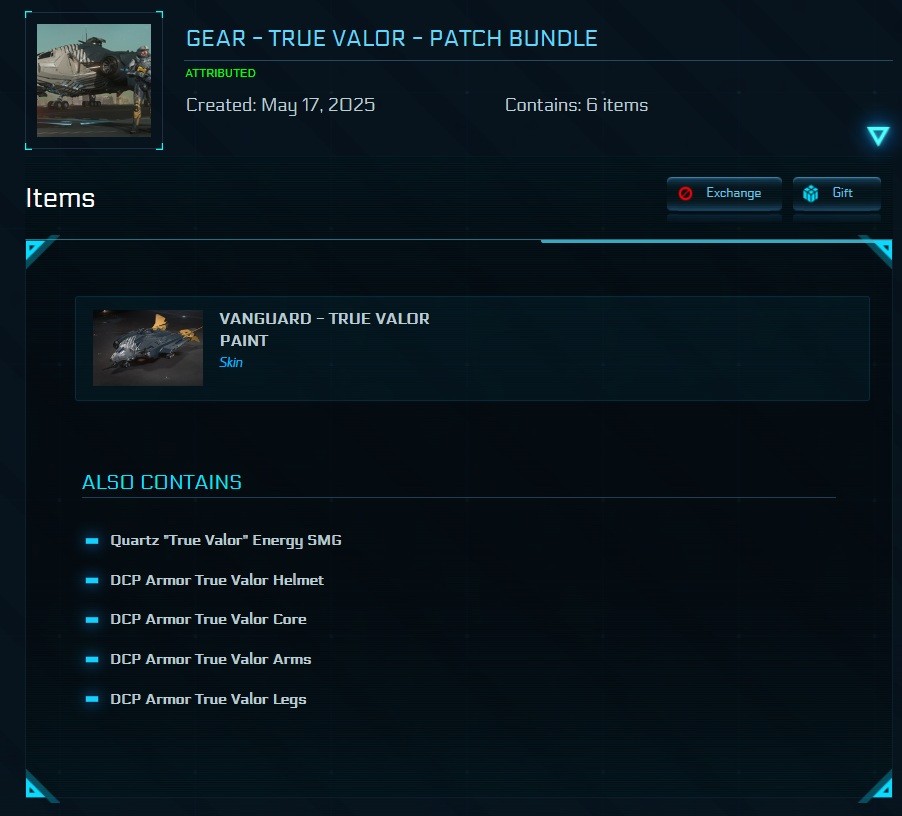Collapse the pledge details with the triangle arrow
Viewport: 902px width, 816px height.
click(x=878, y=136)
